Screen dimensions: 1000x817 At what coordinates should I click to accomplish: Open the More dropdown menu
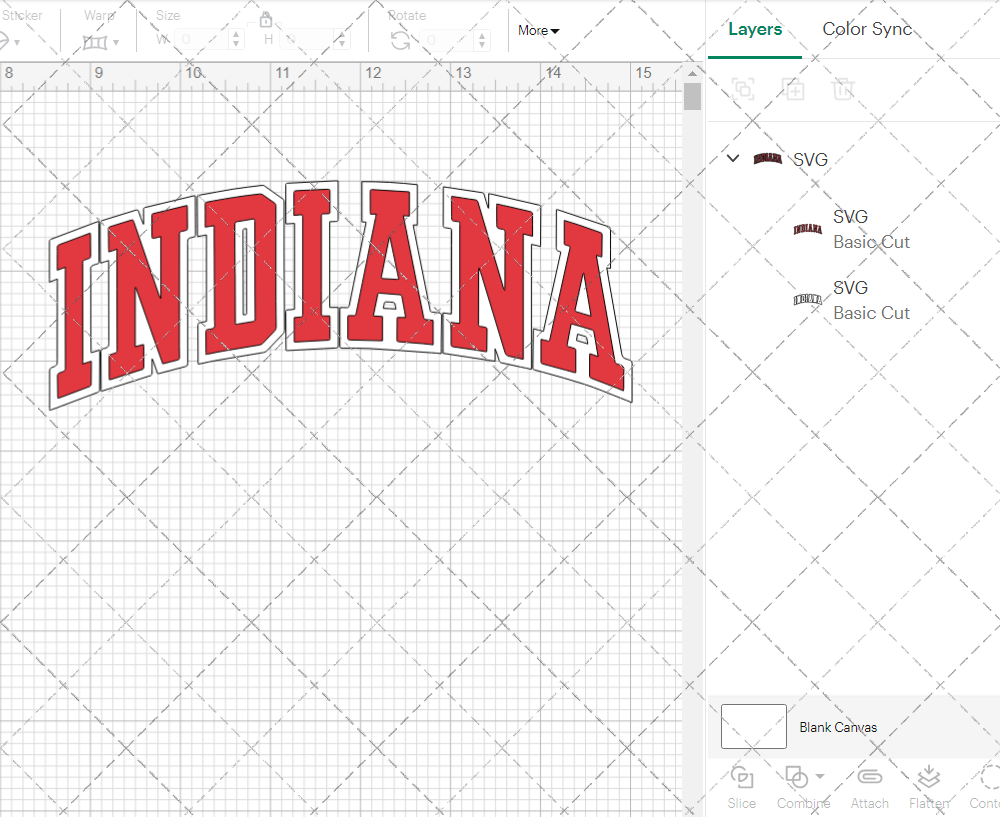pos(538,31)
